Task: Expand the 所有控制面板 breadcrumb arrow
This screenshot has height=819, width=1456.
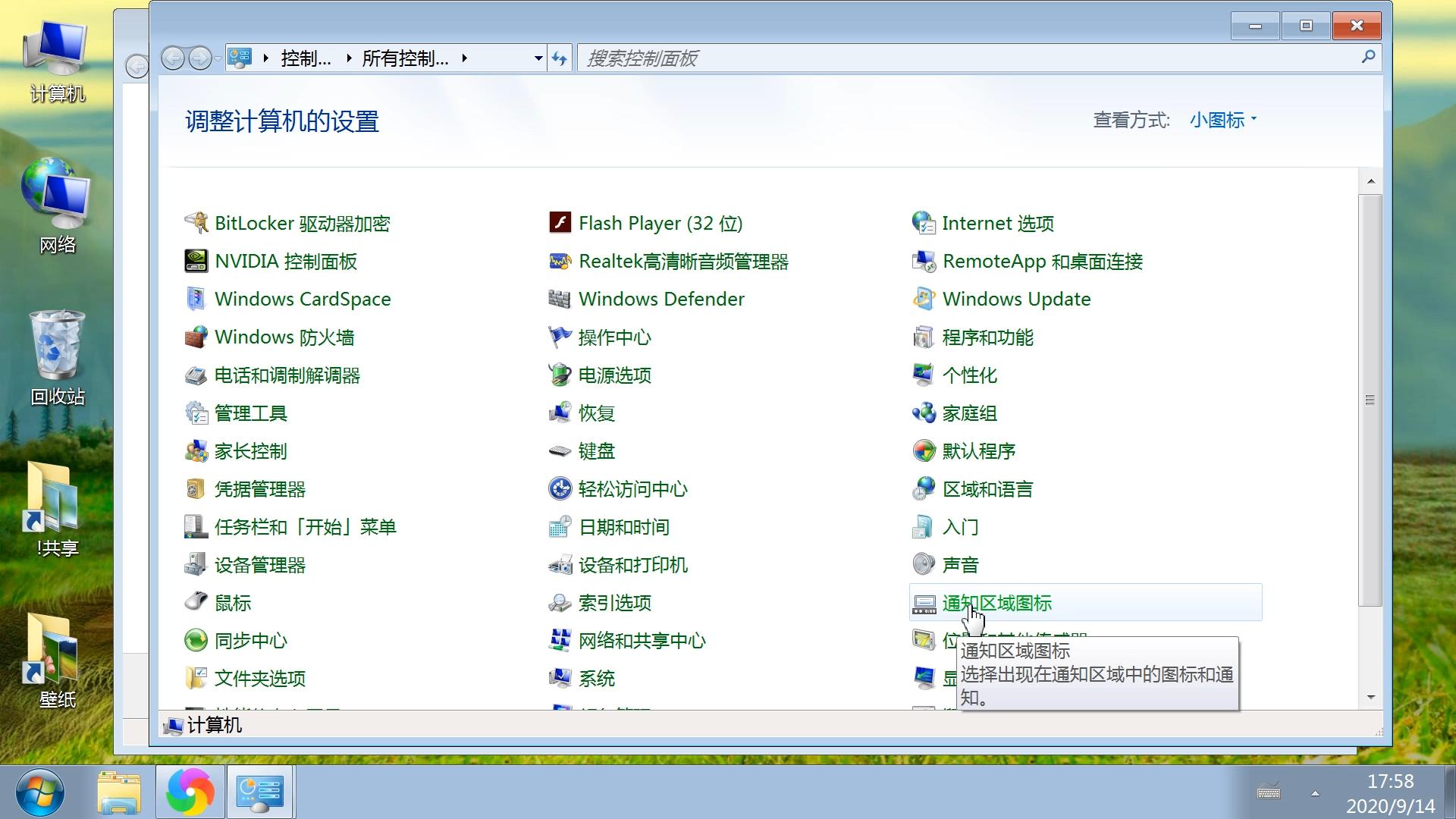Action: click(466, 58)
